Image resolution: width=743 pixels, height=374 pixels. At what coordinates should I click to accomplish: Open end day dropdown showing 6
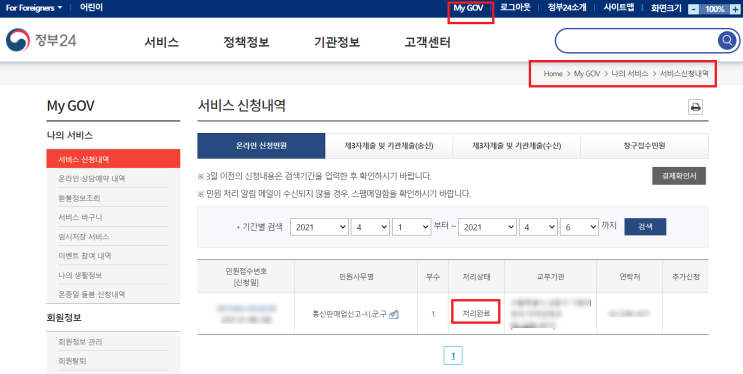coord(579,227)
